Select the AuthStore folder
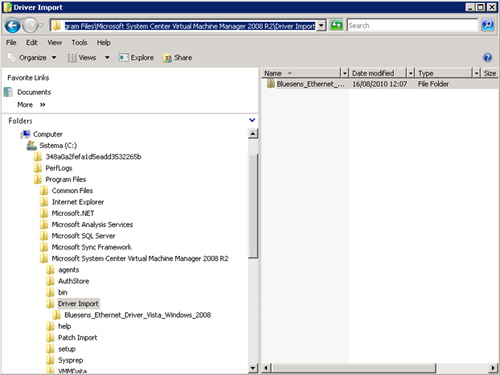 point(74,281)
